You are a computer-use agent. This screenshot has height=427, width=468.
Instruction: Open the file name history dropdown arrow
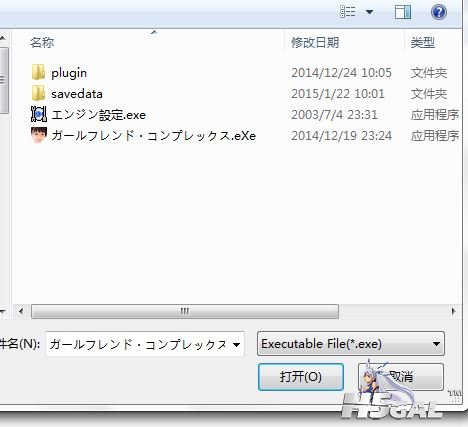click(237, 344)
